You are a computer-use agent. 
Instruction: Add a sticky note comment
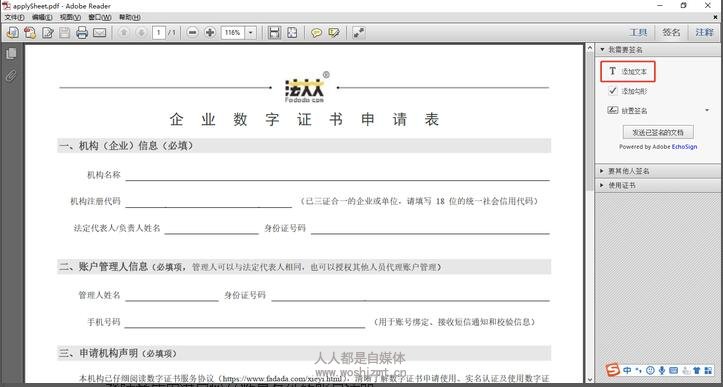316,33
